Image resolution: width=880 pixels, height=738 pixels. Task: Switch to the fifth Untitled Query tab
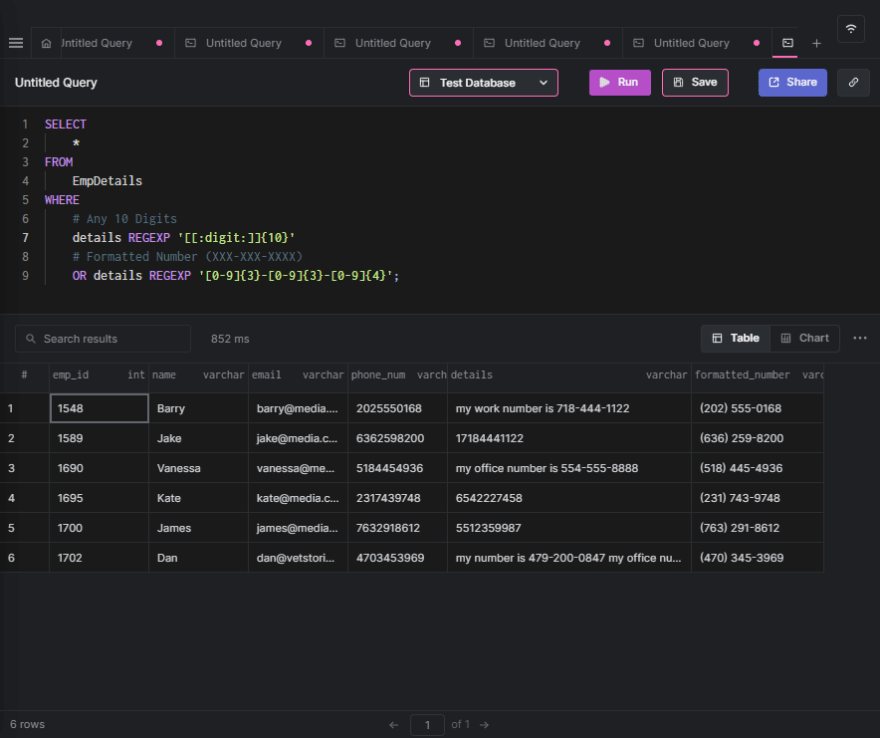(x=697, y=43)
